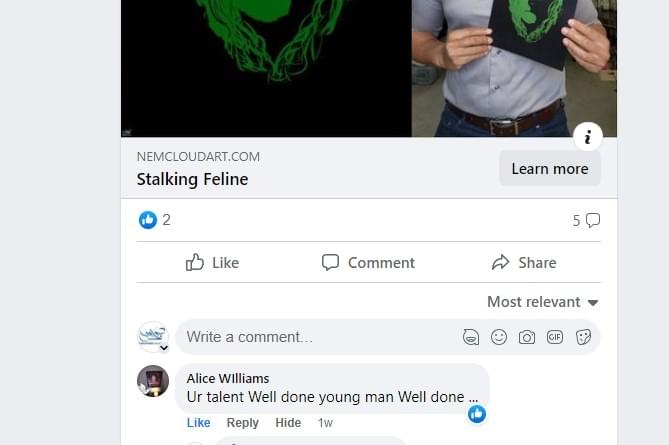669x445 pixels.
Task: Expand truncated comment with the ellipsis
Action: (473, 397)
